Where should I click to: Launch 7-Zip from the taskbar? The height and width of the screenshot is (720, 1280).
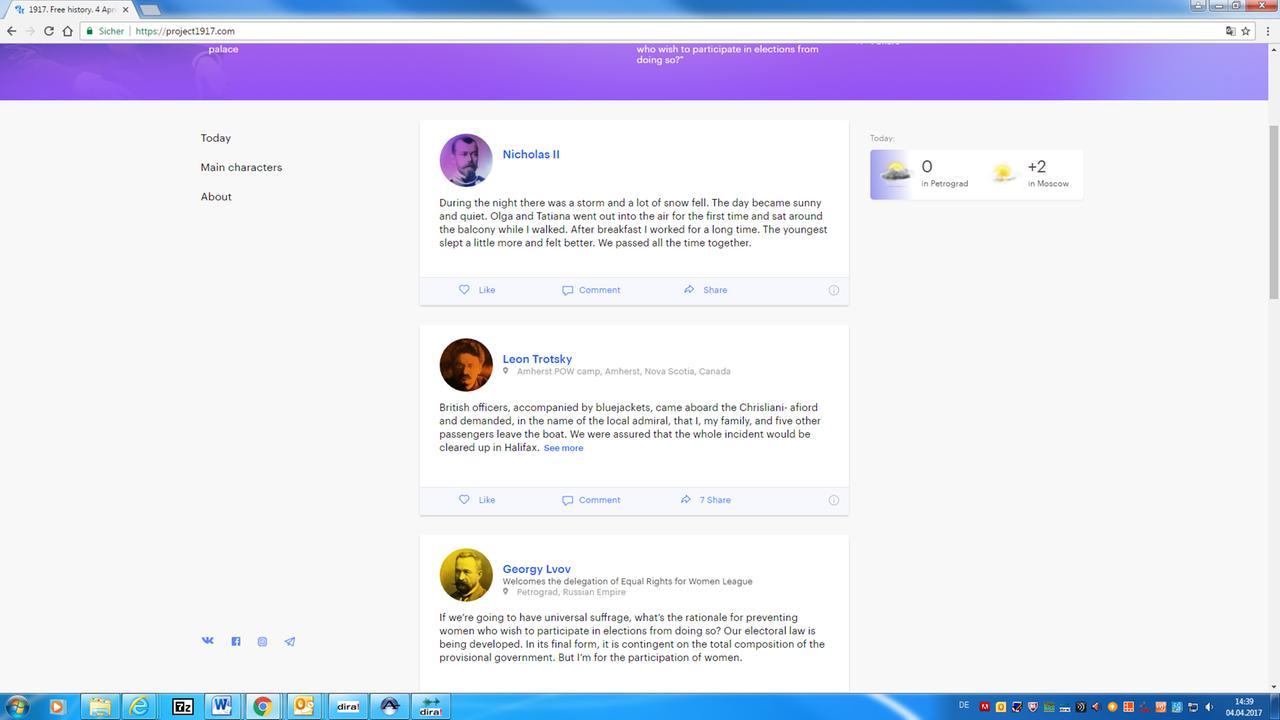click(x=183, y=706)
